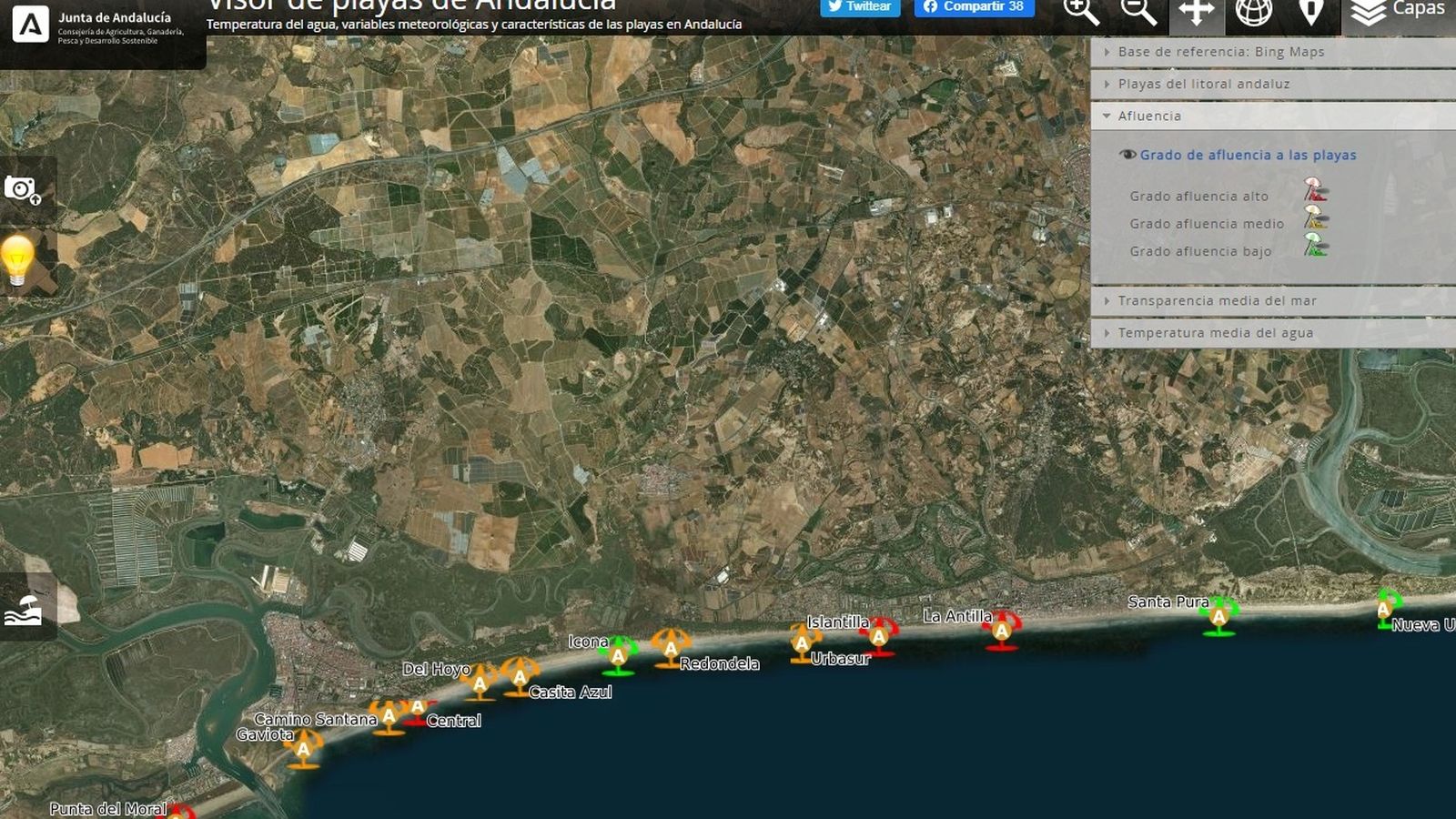The width and height of the screenshot is (1456, 819).
Task: Open the Capas layers tab
Action: 1399,12
